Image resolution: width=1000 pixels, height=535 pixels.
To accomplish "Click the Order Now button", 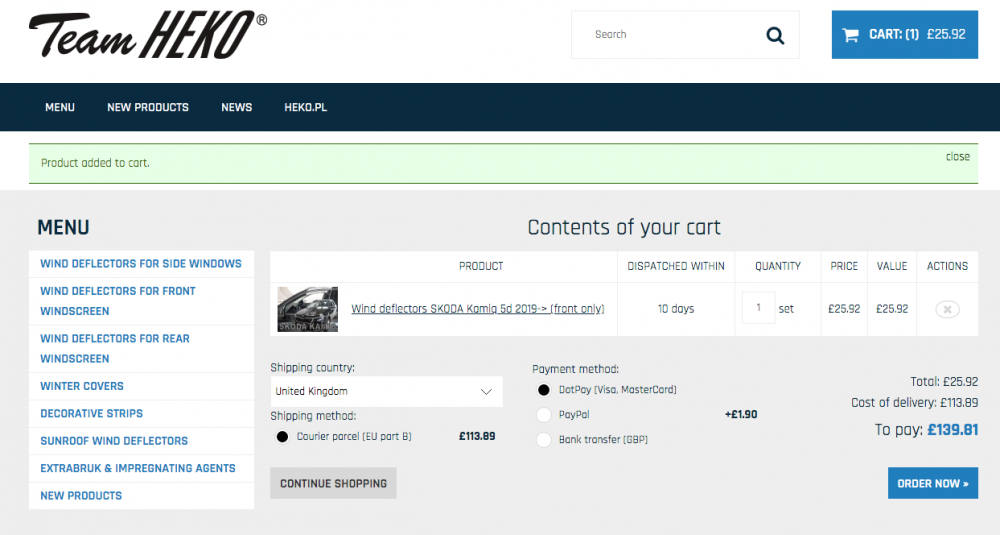I will 932,483.
